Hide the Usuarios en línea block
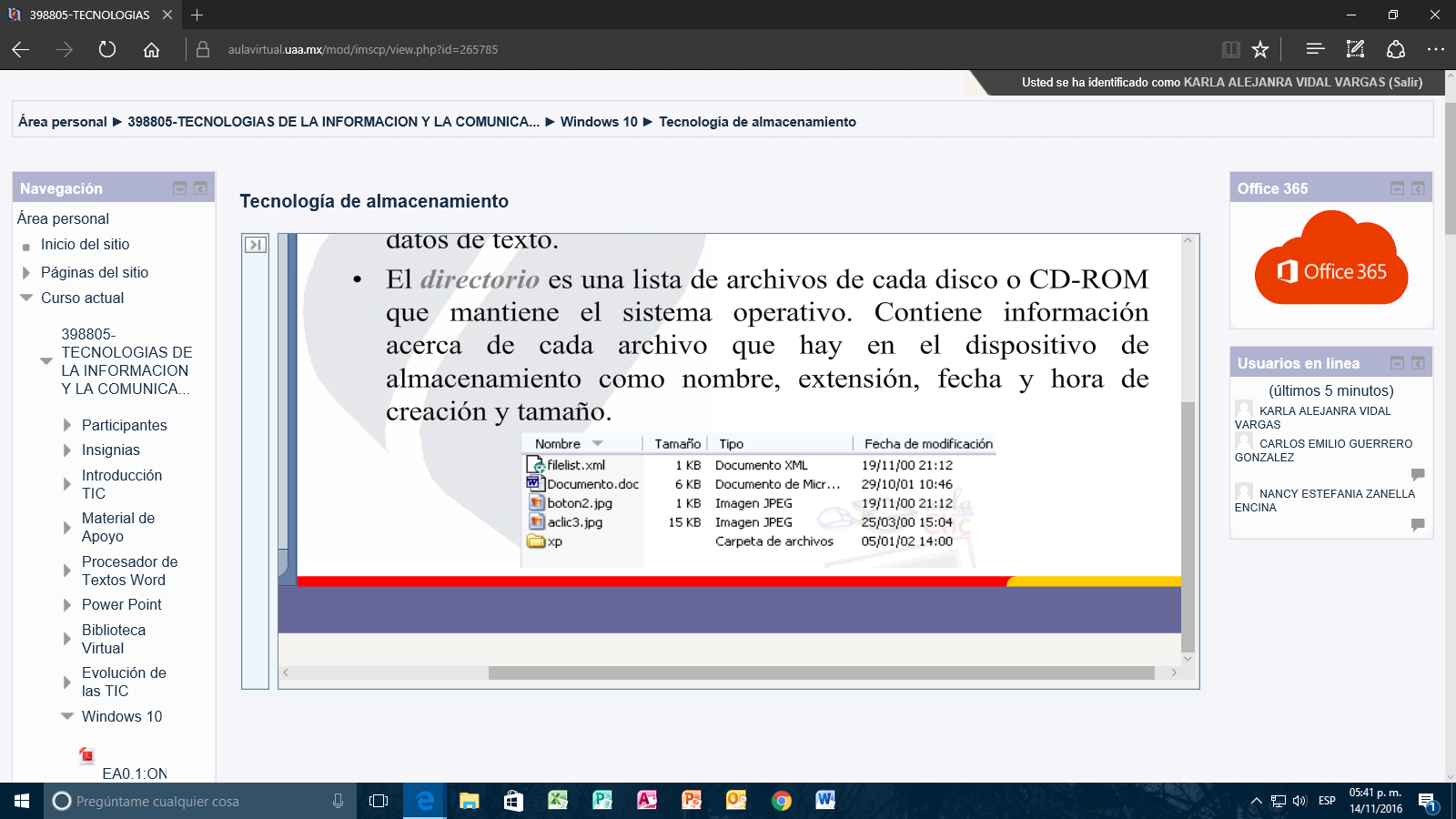The width and height of the screenshot is (1456, 819). point(1397,363)
